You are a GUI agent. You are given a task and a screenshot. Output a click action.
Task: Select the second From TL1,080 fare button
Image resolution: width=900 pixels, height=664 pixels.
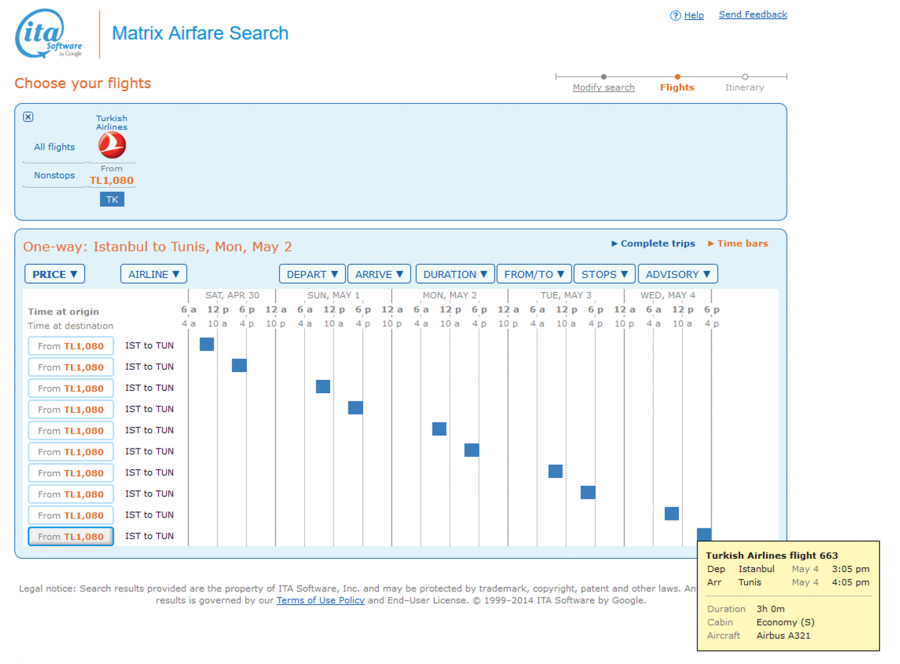click(71, 367)
